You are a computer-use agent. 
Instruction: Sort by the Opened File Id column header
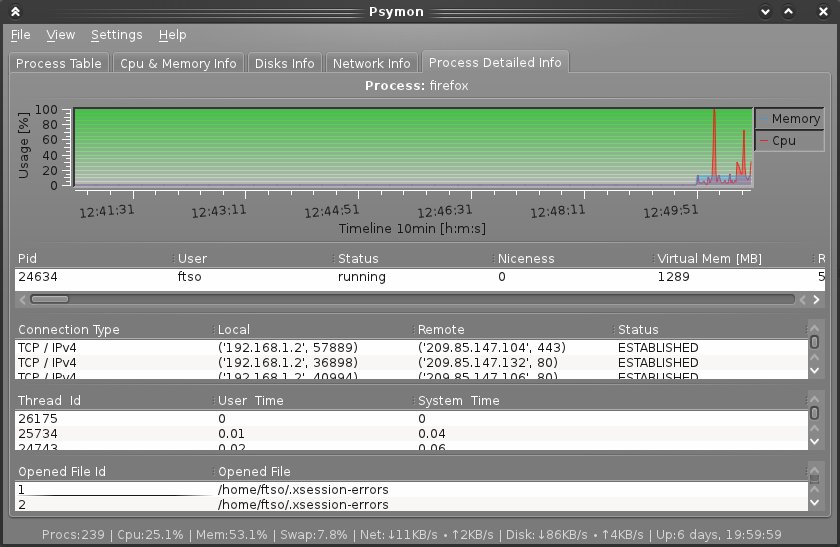point(114,471)
